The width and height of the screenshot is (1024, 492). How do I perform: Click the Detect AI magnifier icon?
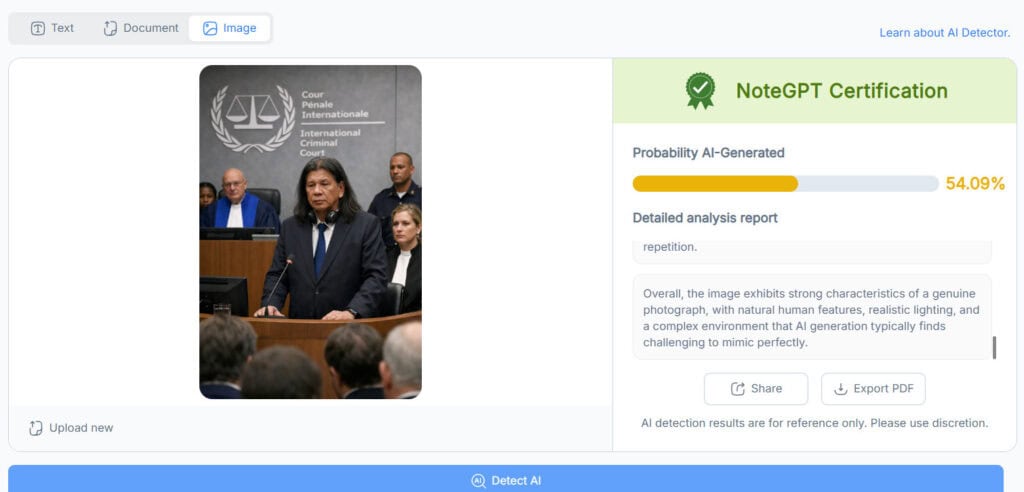pyautogui.click(x=478, y=481)
